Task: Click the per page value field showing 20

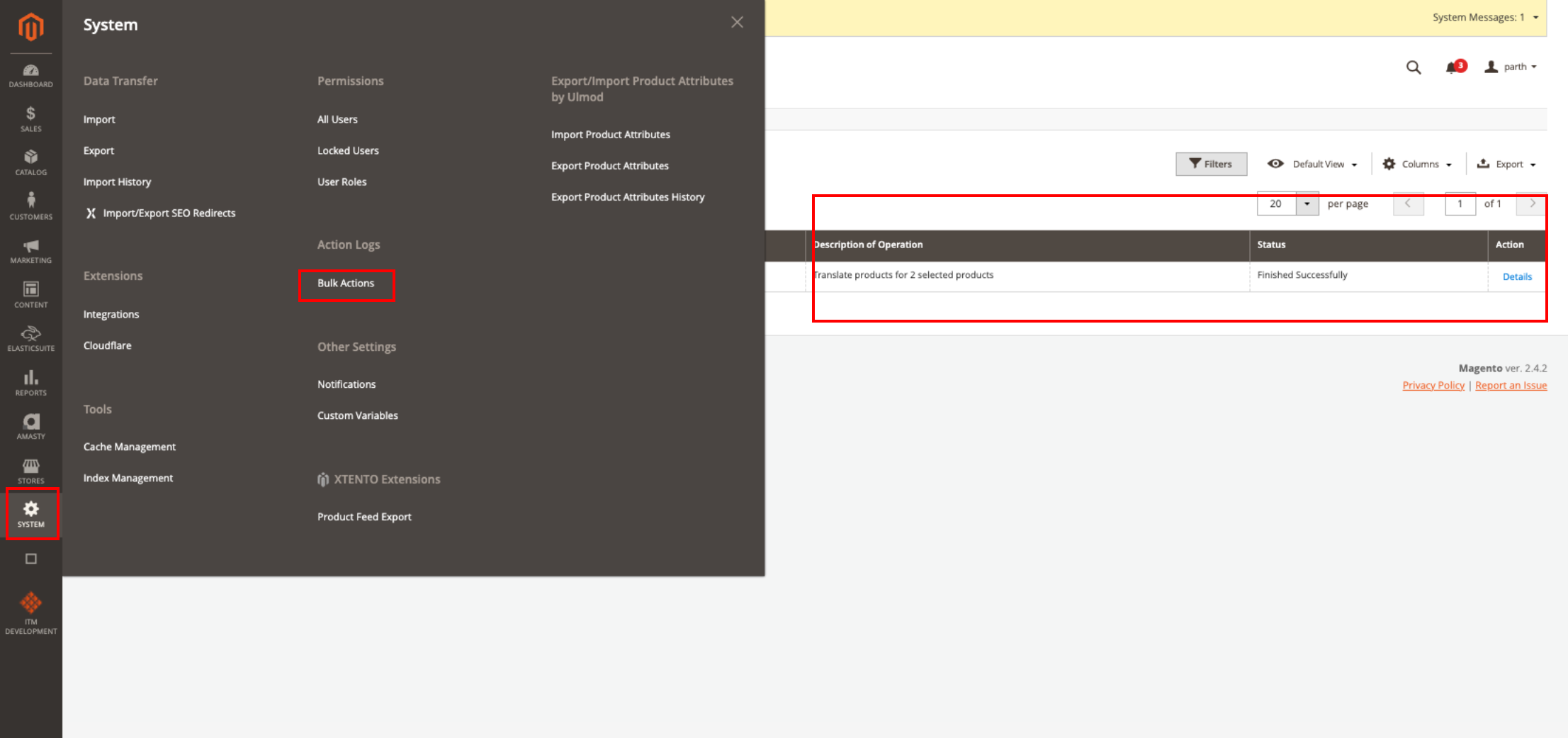Action: point(1277,204)
